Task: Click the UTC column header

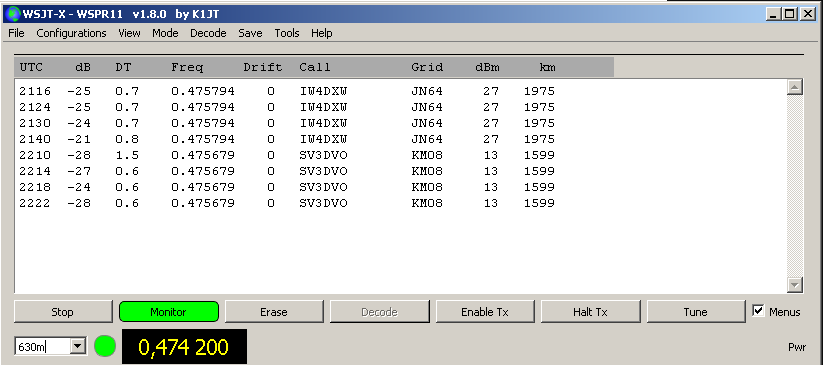Action: click(31, 67)
